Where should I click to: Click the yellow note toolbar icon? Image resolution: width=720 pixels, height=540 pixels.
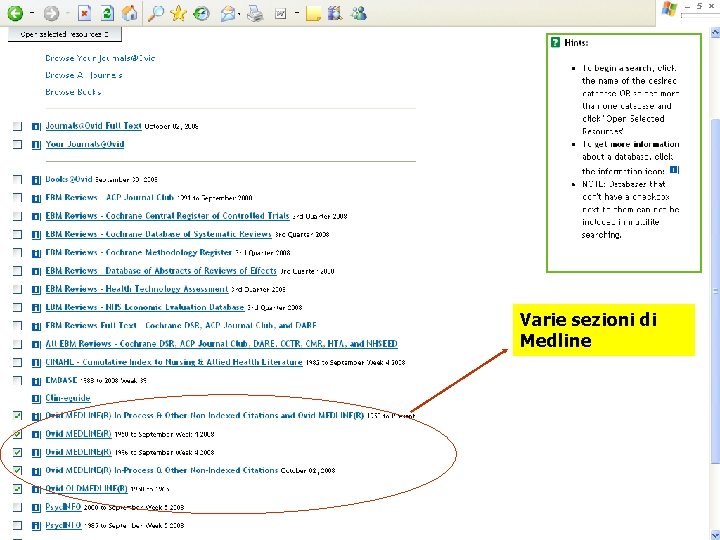click(313, 14)
